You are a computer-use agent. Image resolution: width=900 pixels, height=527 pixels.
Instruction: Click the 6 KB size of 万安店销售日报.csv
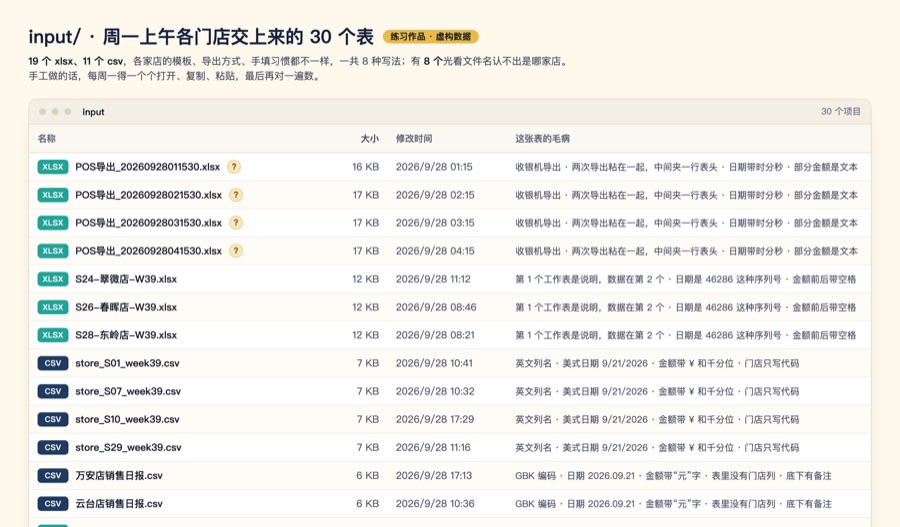pyautogui.click(x=368, y=475)
